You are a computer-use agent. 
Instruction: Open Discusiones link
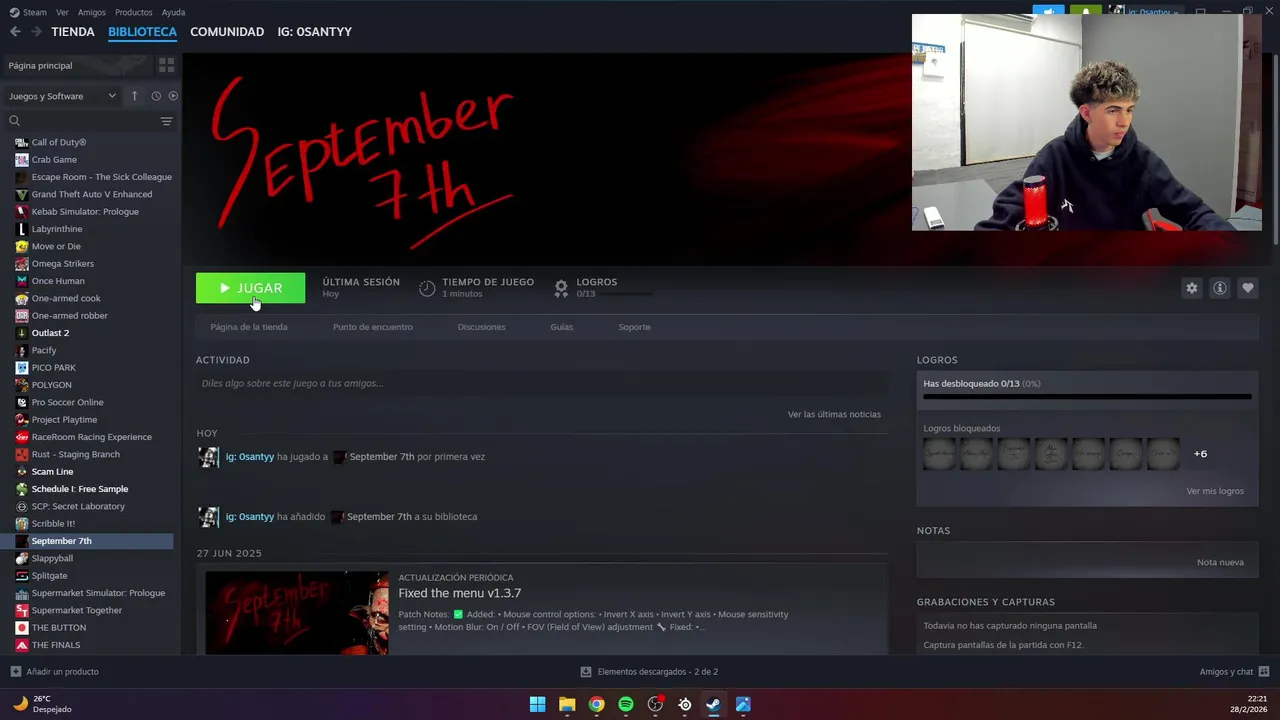[x=481, y=327]
